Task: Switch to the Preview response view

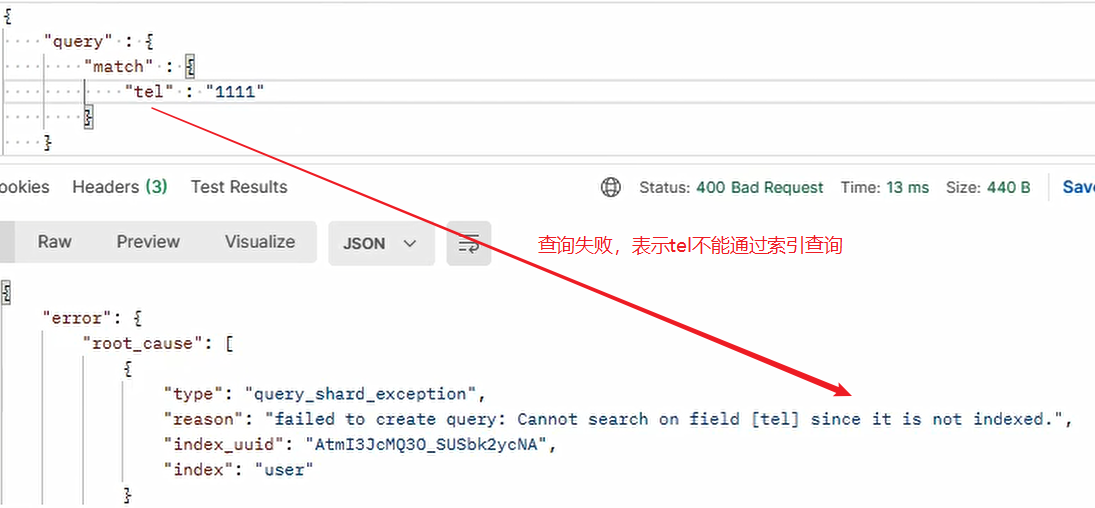Action: coord(148,242)
